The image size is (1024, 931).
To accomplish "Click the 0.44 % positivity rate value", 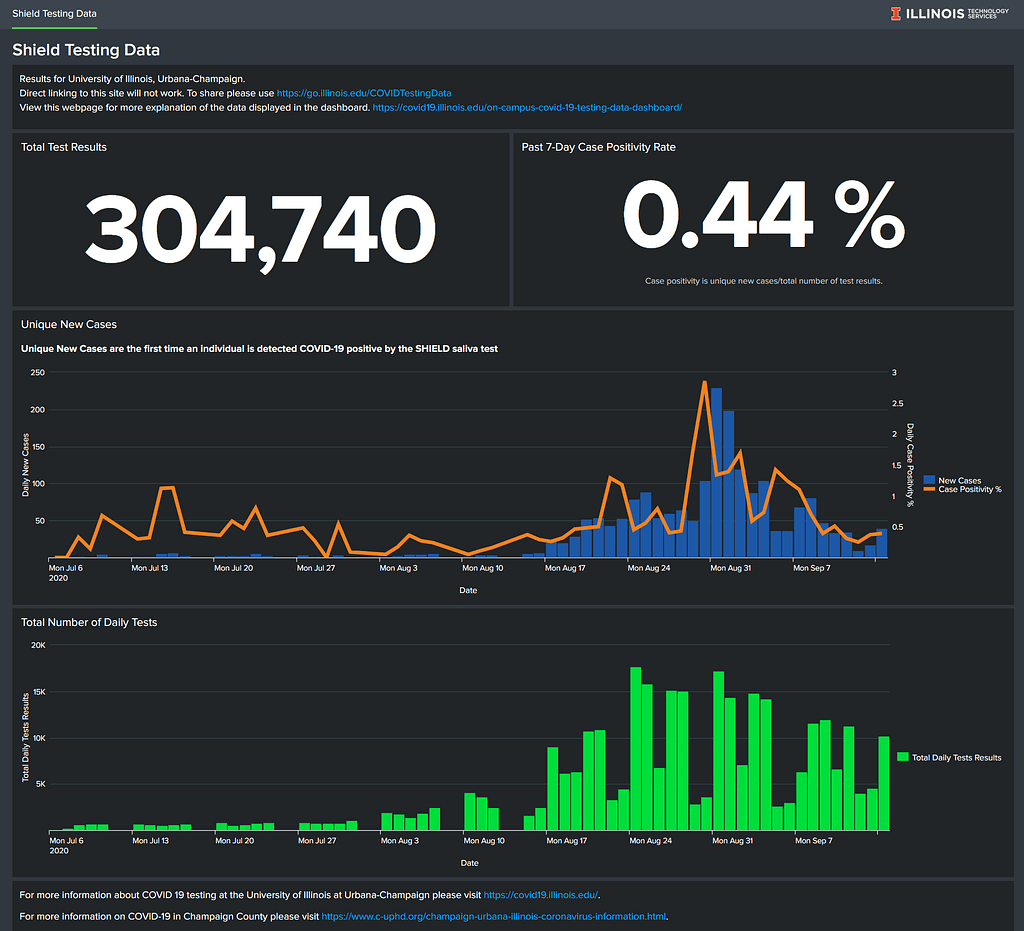I will 763,215.
